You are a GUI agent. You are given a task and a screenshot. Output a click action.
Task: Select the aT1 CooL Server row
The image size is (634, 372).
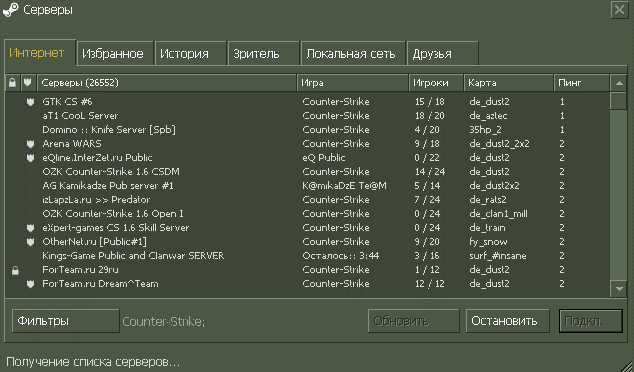click(x=307, y=116)
